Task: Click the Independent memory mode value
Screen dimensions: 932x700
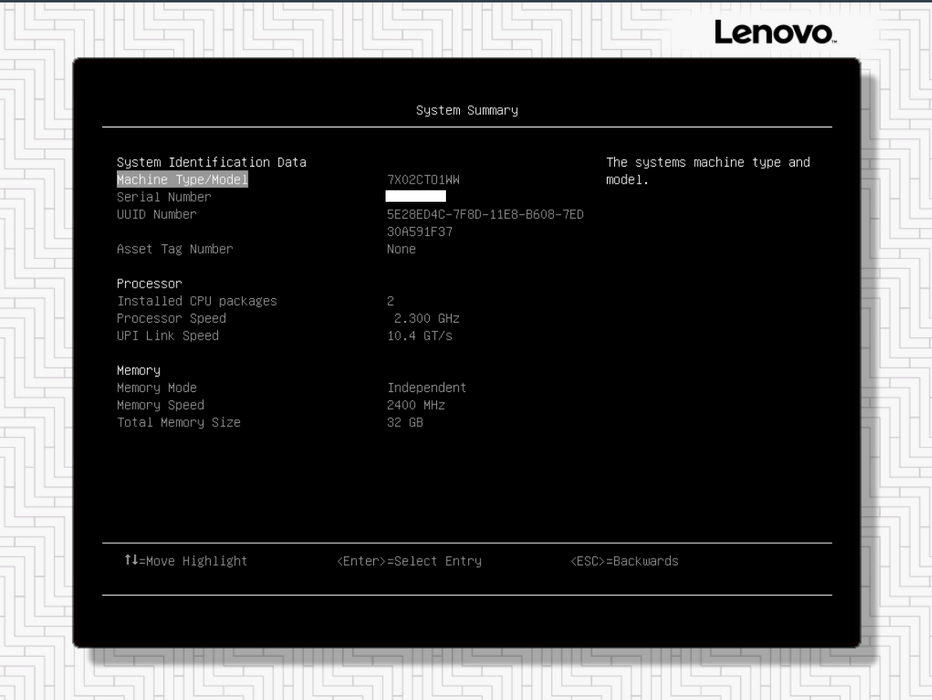Action: [427, 387]
